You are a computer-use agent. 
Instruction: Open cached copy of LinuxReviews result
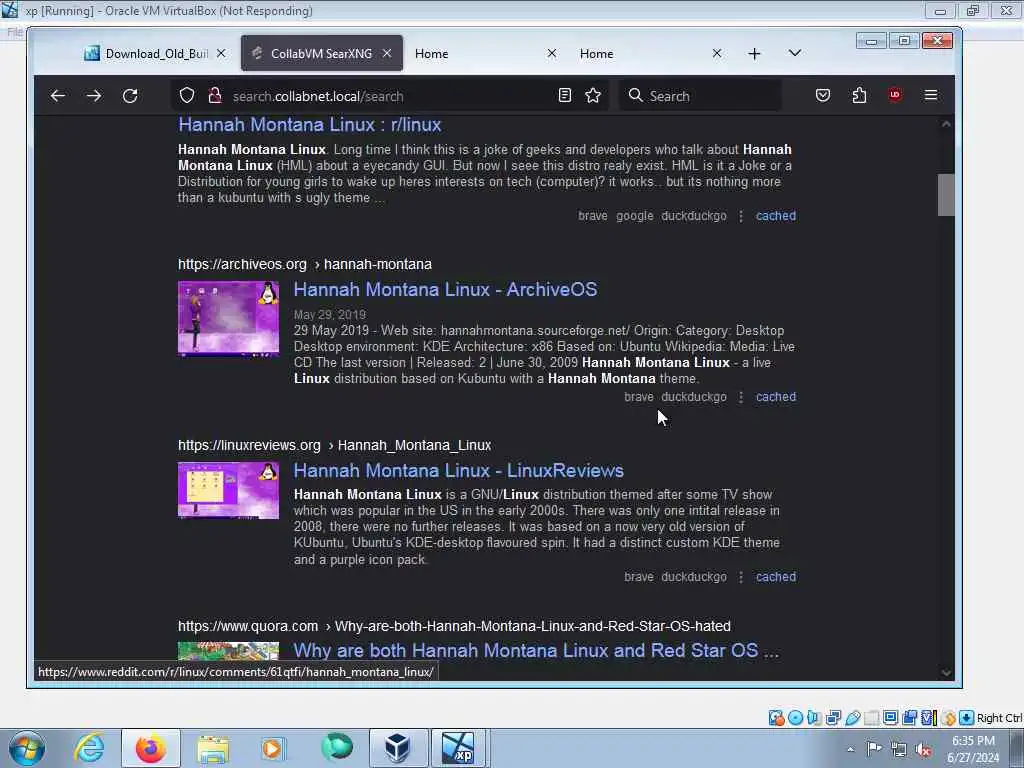point(776,577)
